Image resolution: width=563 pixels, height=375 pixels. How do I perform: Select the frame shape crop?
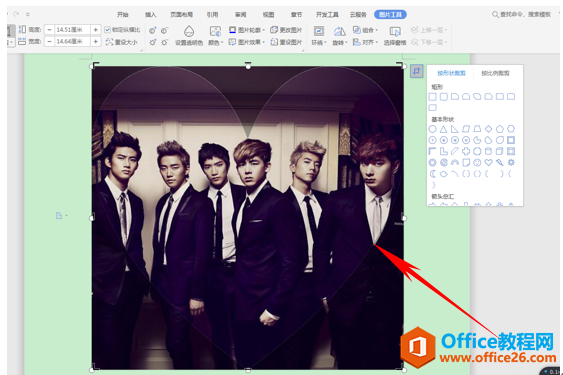coord(511,140)
